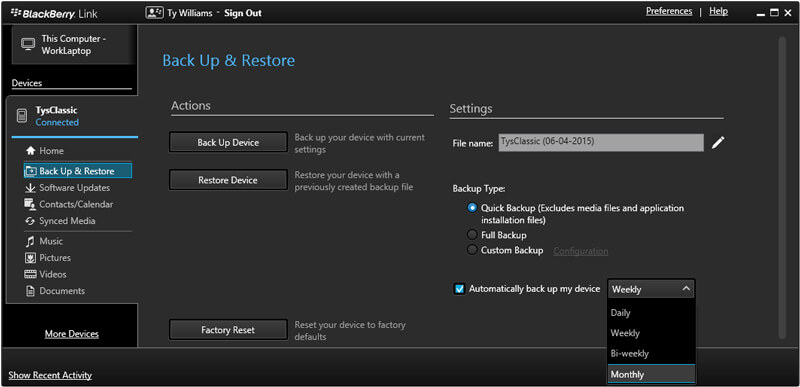Uncheck Automatically back up my device
800x387 pixels.
point(459,289)
